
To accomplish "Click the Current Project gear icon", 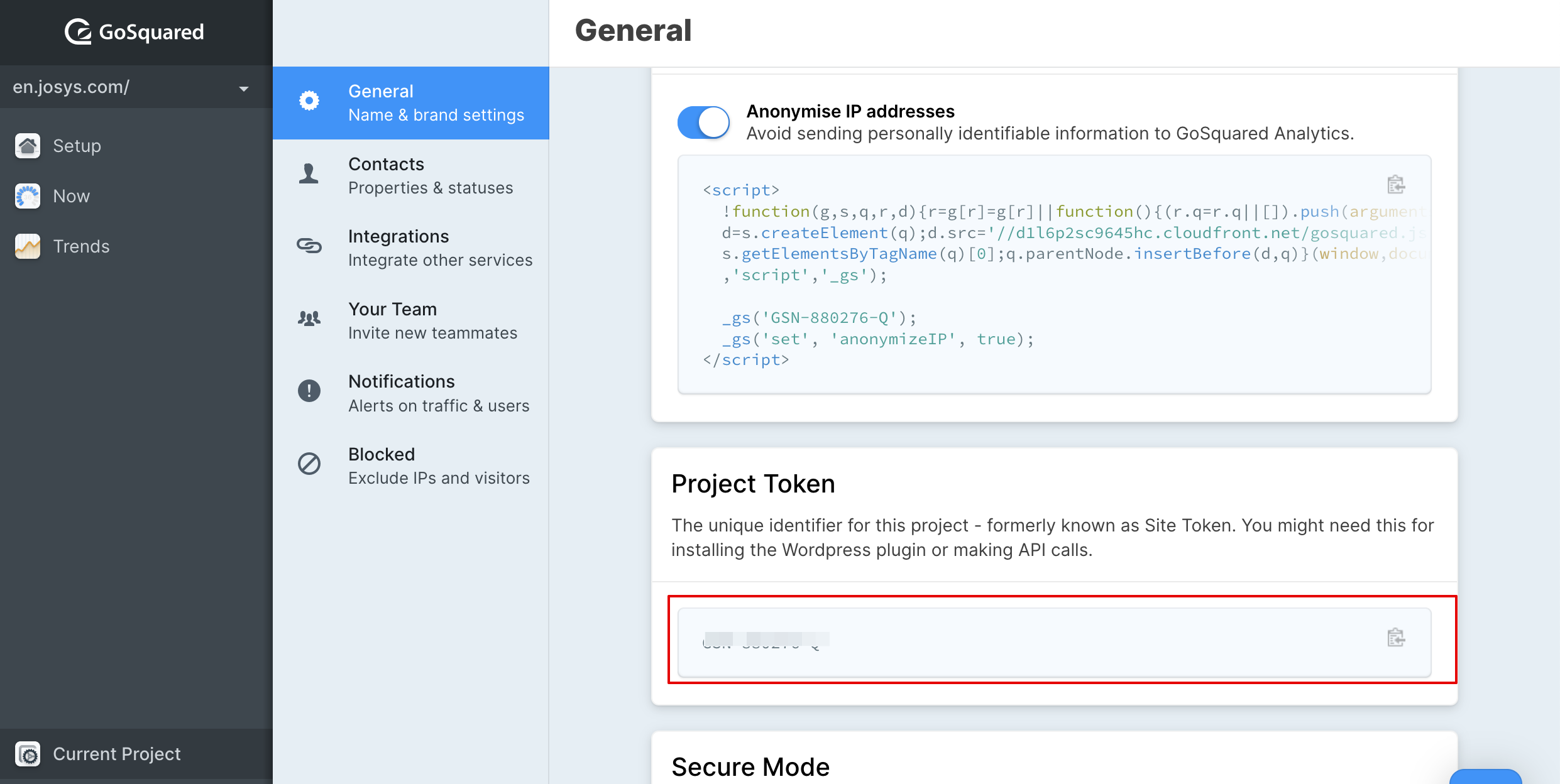I will [x=28, y=754].
